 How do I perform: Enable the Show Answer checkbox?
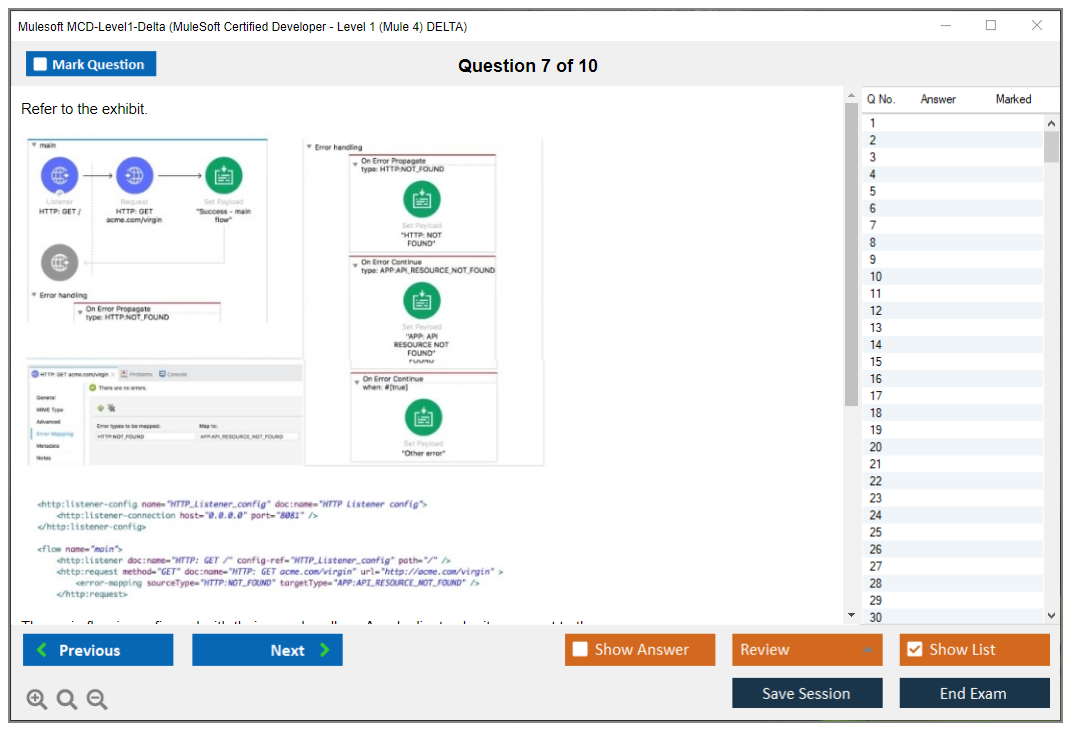[580, 650]
